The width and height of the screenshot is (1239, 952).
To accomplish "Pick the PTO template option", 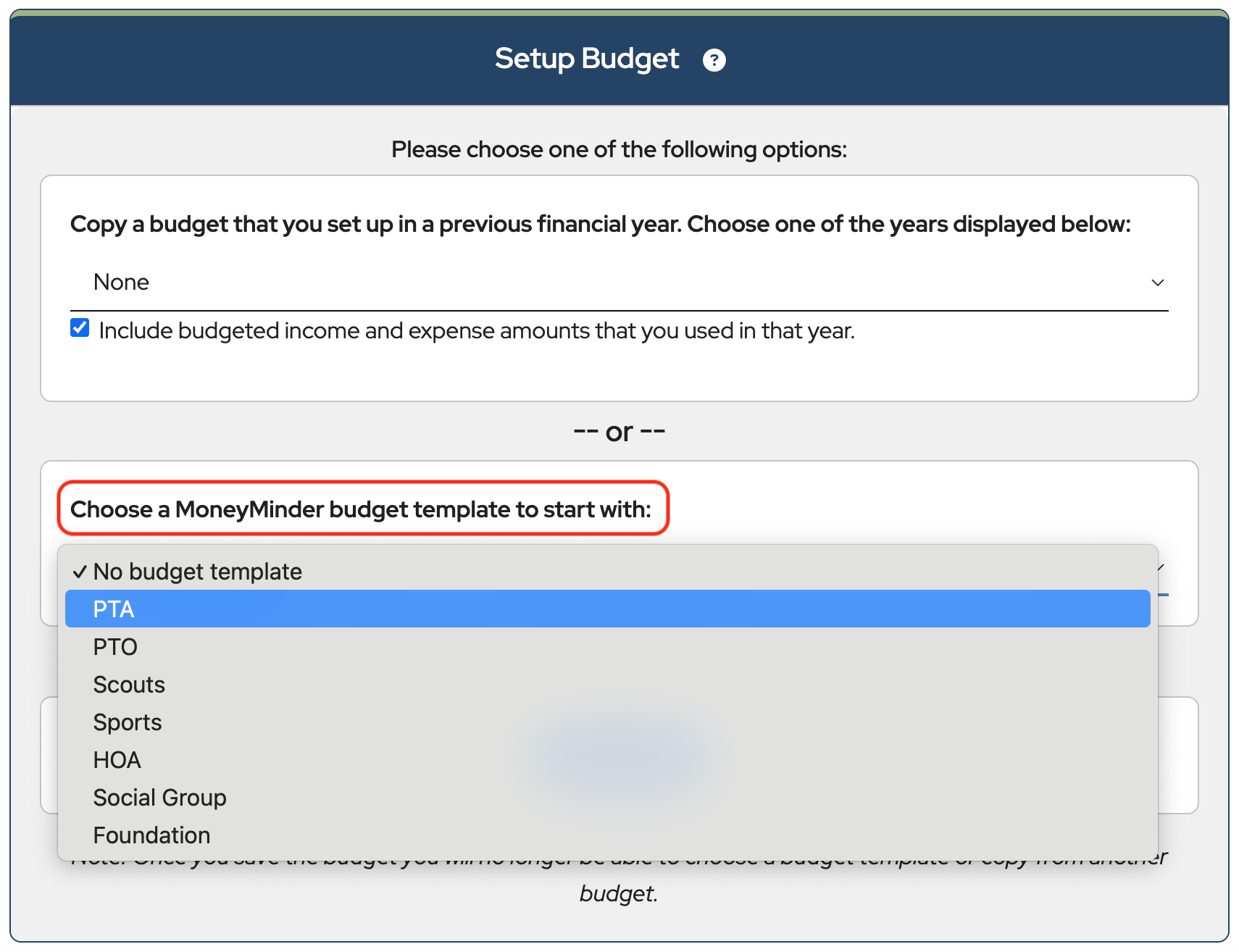I will click(x=115, y=647).
